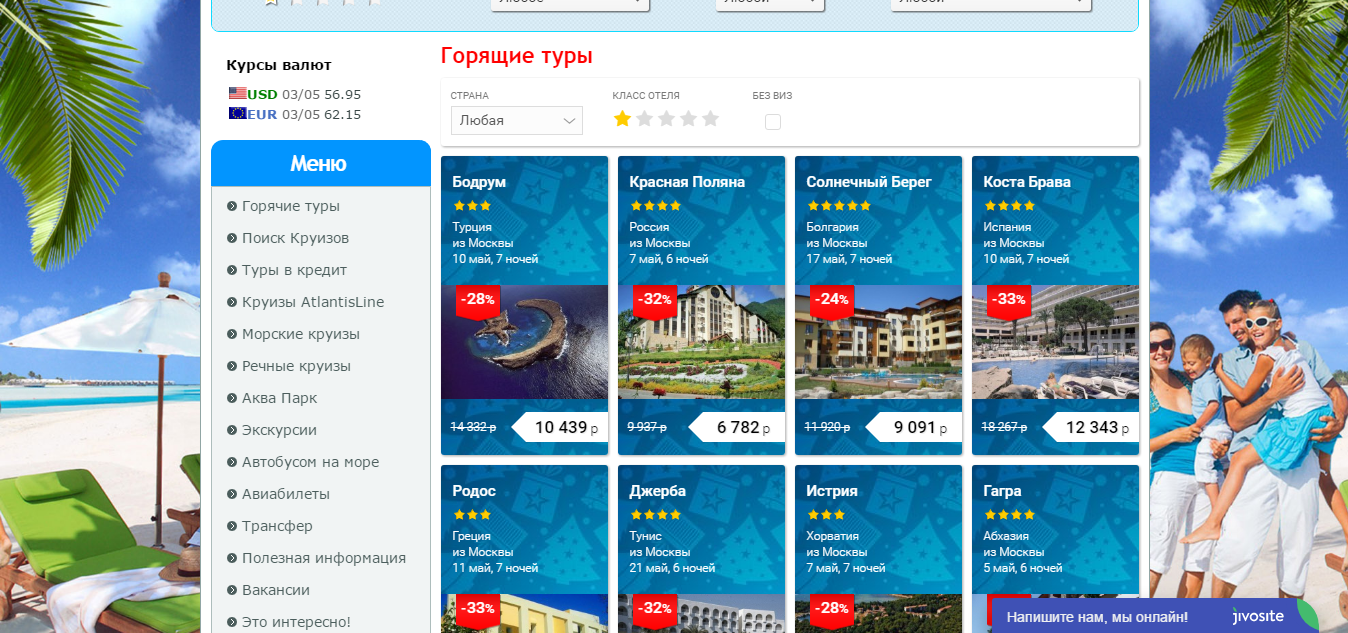Viewport: 1348px width, 633px height.
Task: Open the Красная Поляна tour title
Action: pyautogui.click(x=687, y=182)
